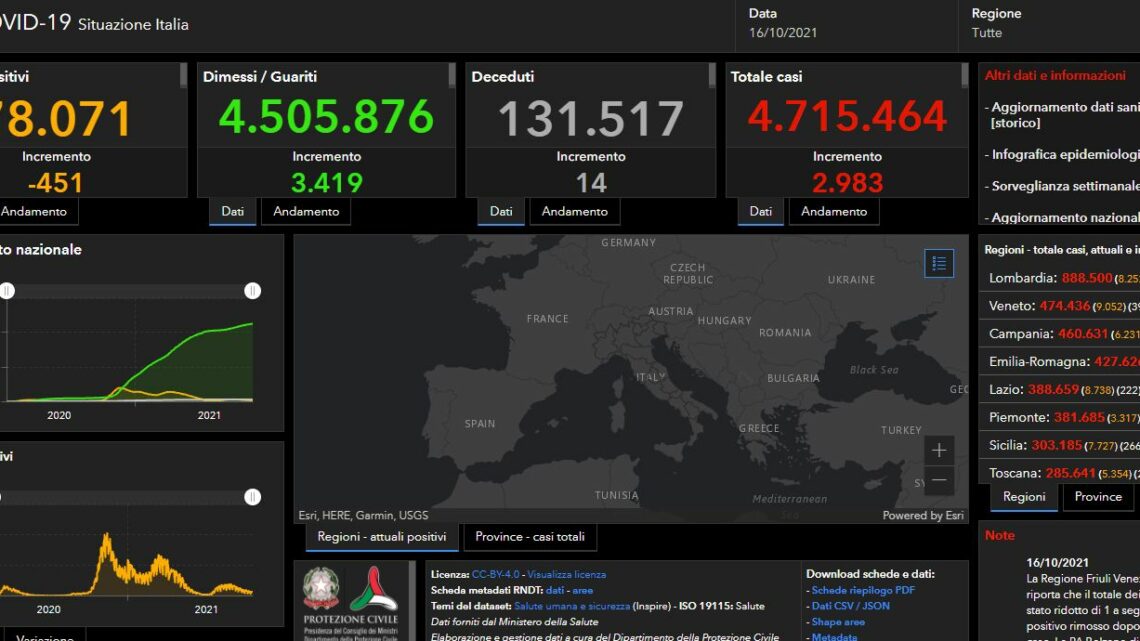Switch map to Regioni - attuali positivi

coord(382,537)
